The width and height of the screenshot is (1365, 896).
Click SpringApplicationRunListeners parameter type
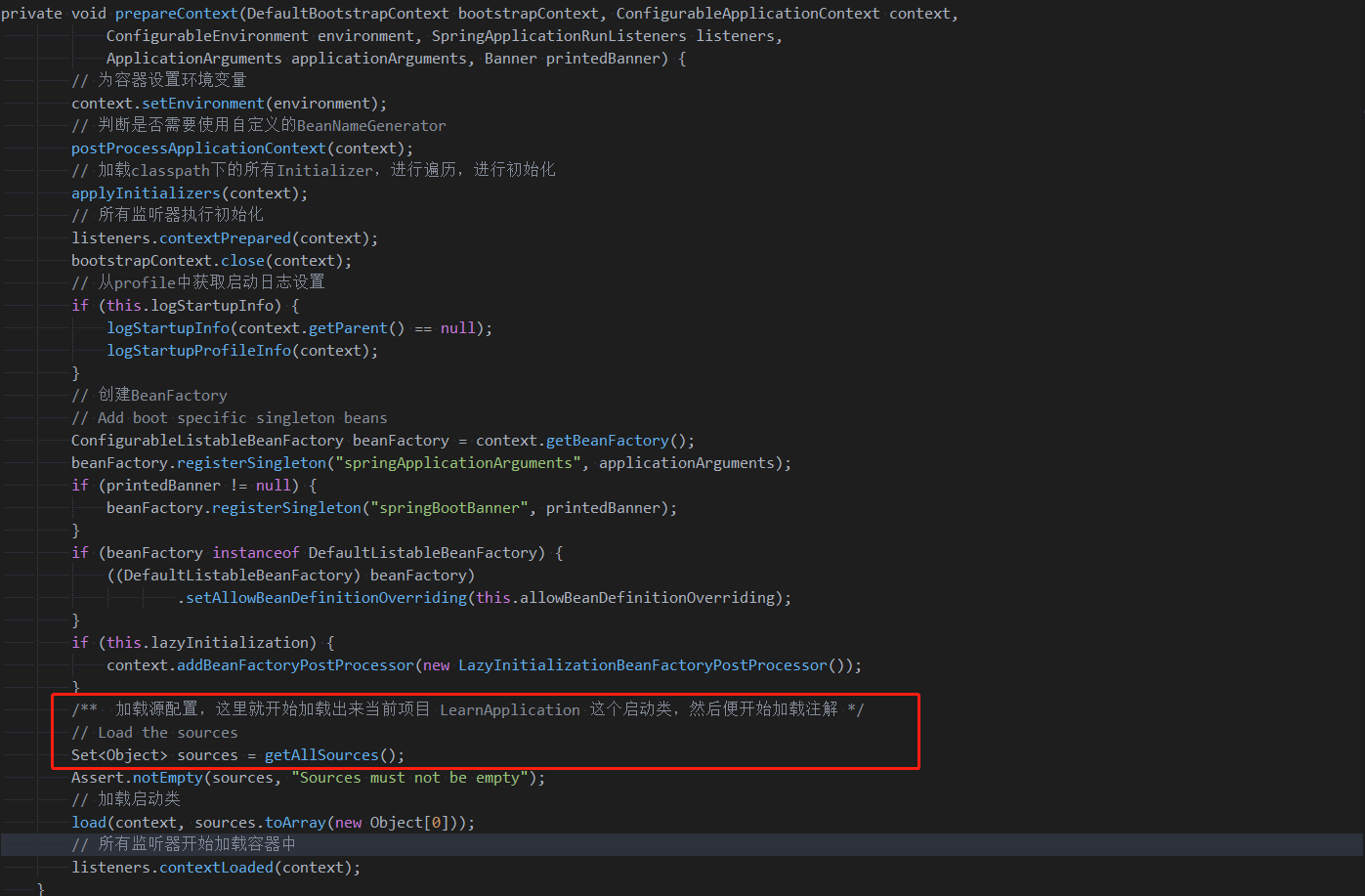559,36
